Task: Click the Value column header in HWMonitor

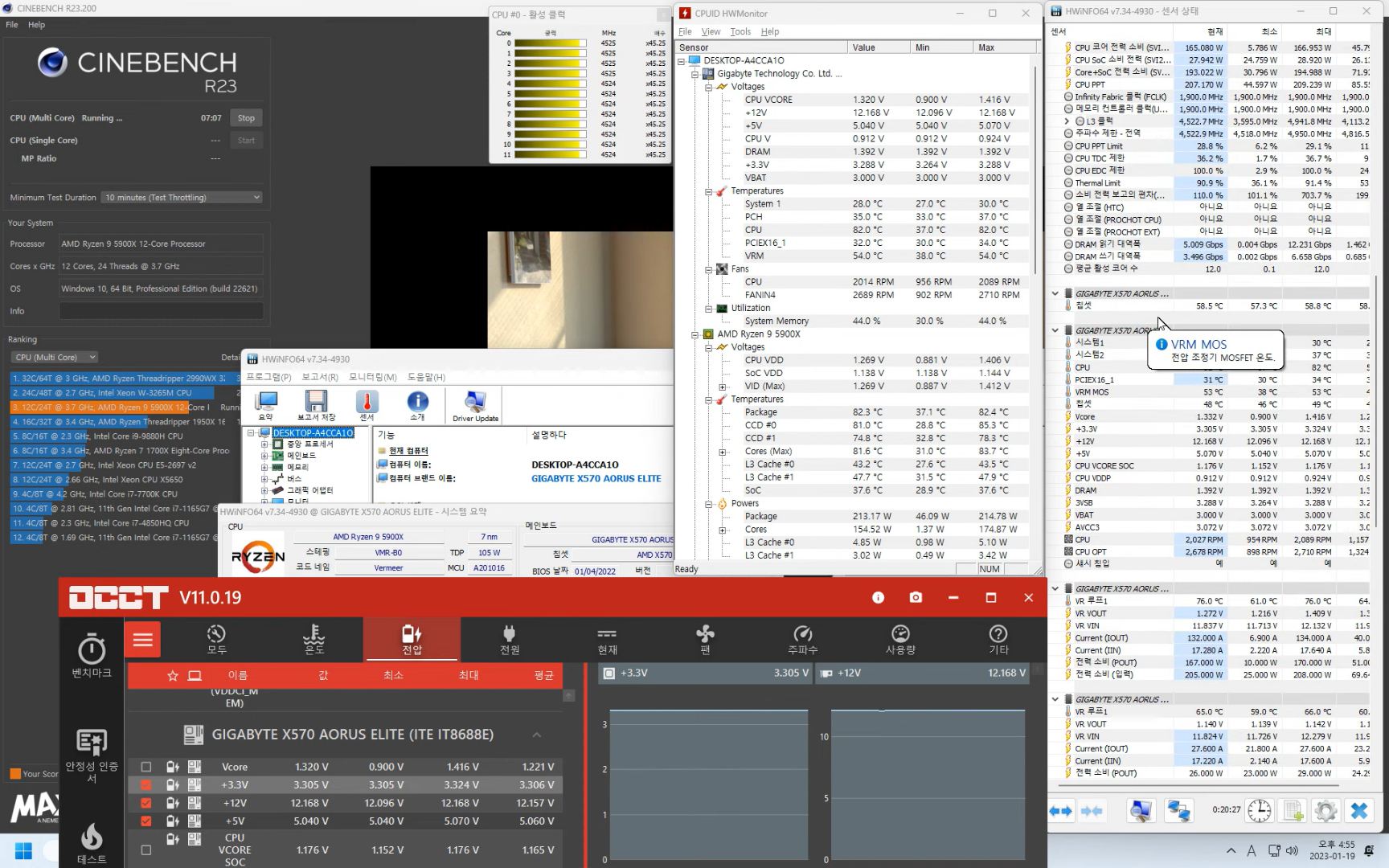Action: pos(879,47)
